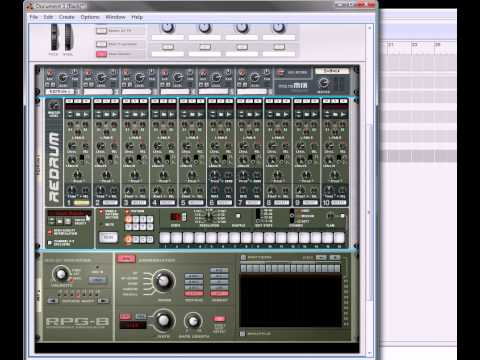This screenshot has width=480, height=360.
Task: Click the RPG-8 Sync rate button
Action: [x=126, y=316]
